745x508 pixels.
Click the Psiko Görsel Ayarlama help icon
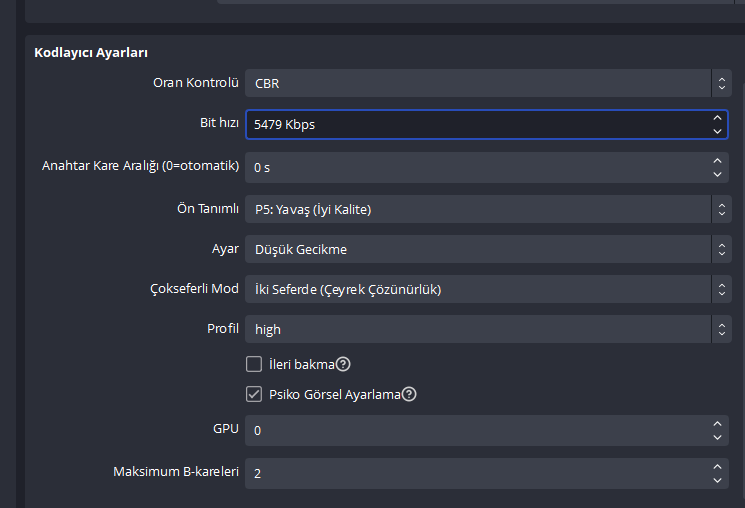[x=409, y=394]
